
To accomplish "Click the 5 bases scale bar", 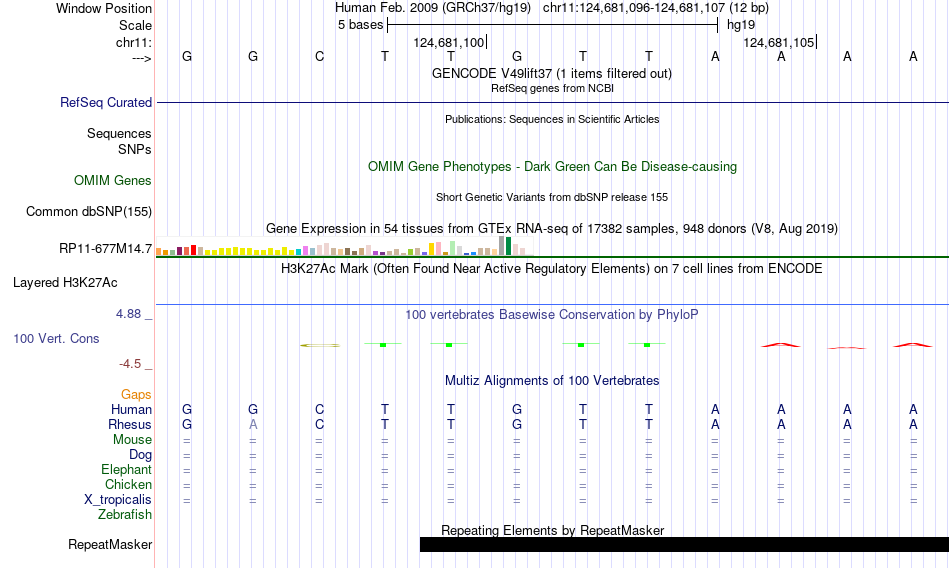I will (552, 25).
